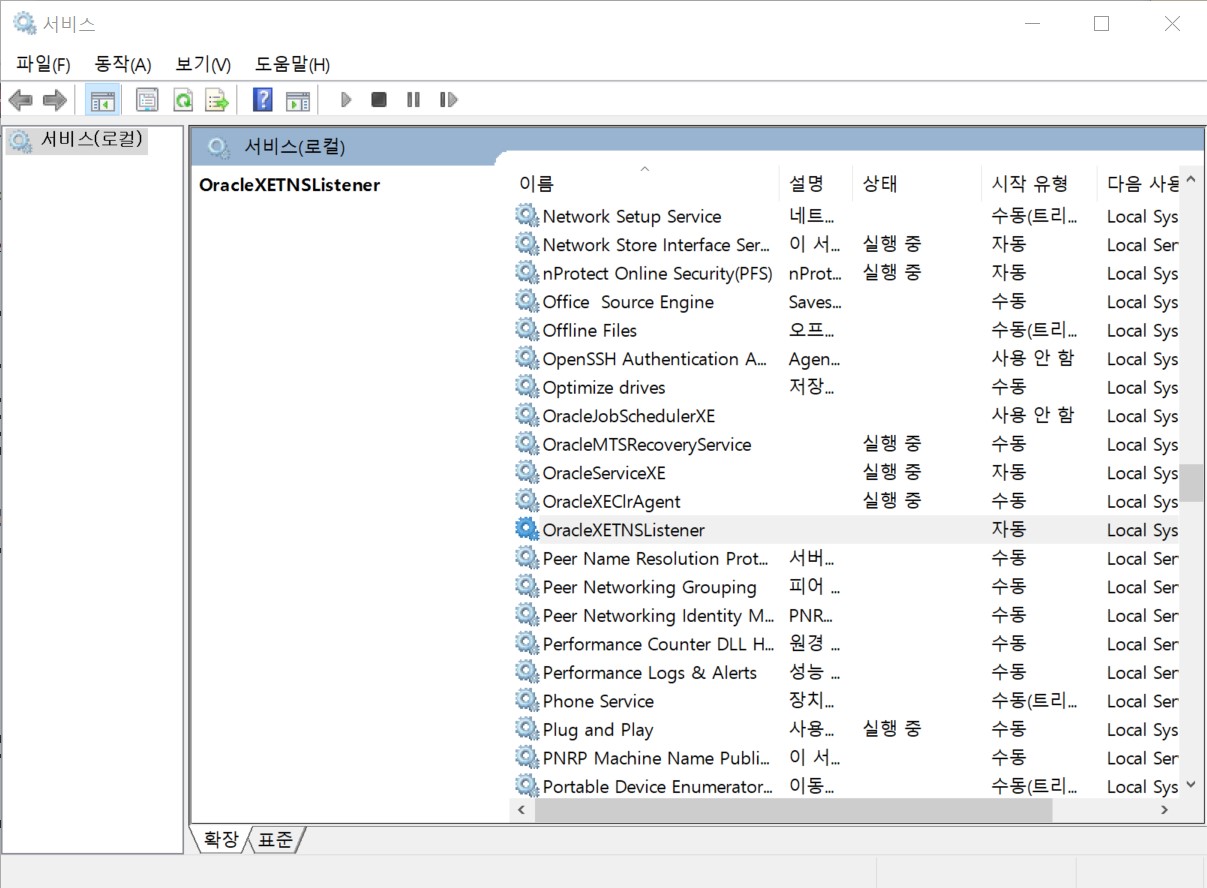The height and width of the screenshot is (888, 1207).
Task: Open the 파일(F) menu
Action: pyautogui.click(x=43, y=64)
